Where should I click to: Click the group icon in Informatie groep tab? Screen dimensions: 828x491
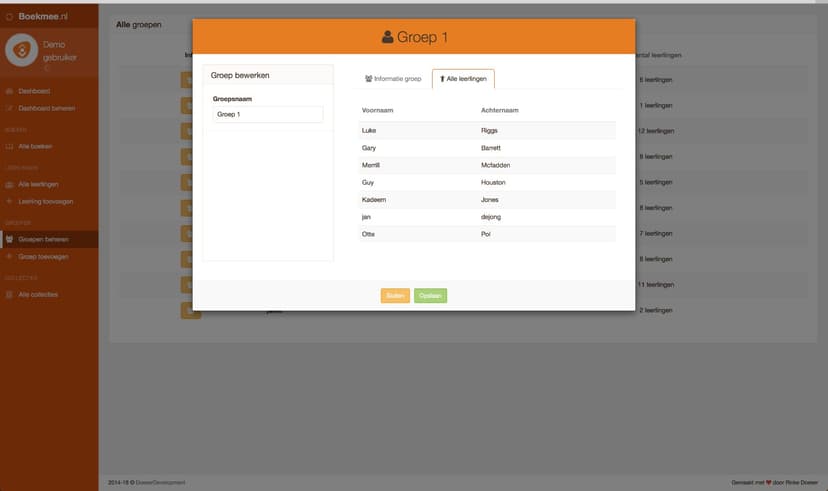(369, 79)
